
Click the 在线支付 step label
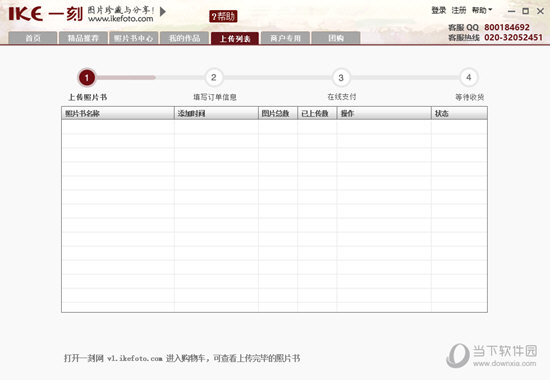[x=342, y=97]
